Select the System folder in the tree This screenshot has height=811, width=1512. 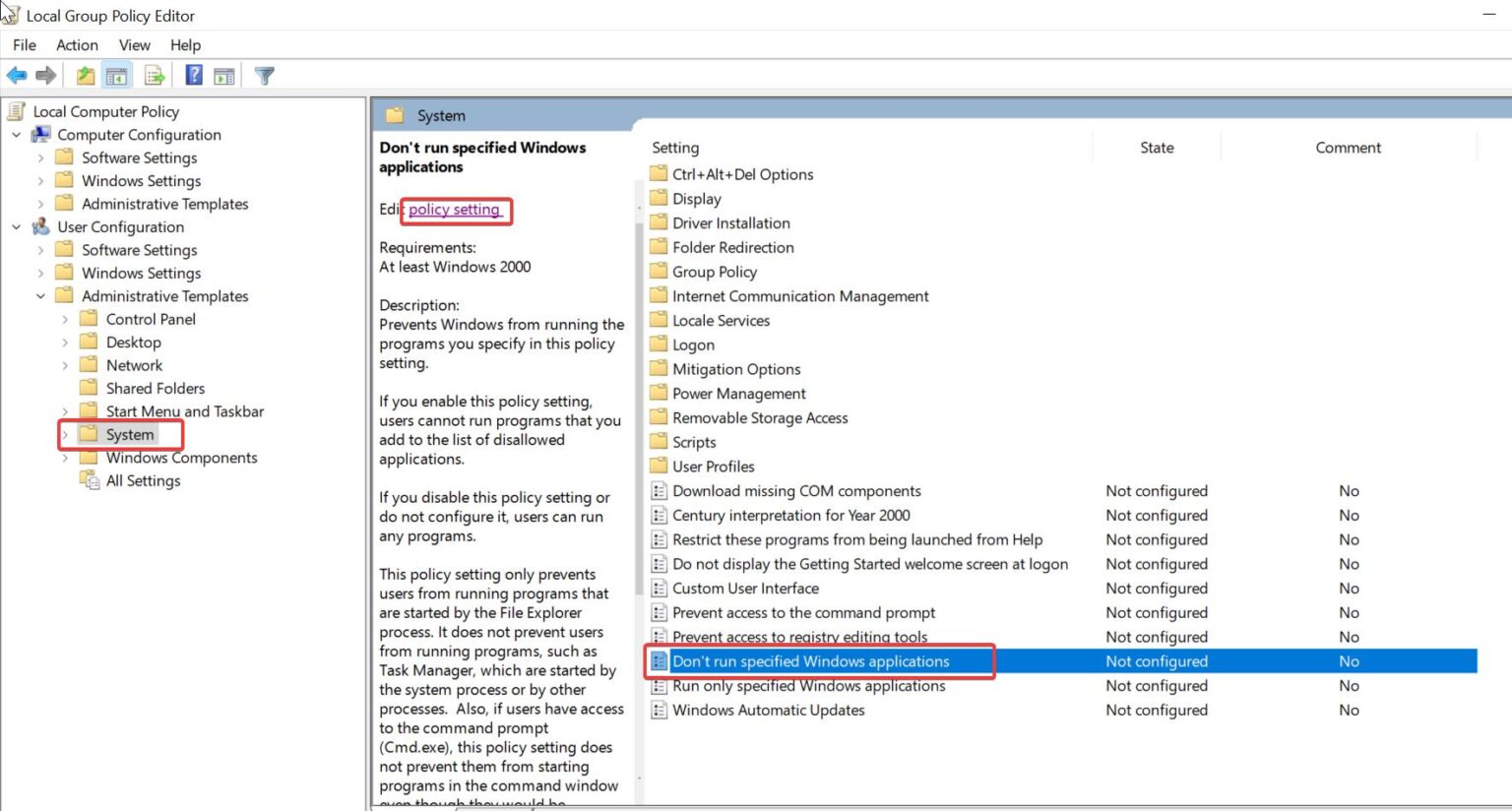pyautogui.click(x=128, y=434)
